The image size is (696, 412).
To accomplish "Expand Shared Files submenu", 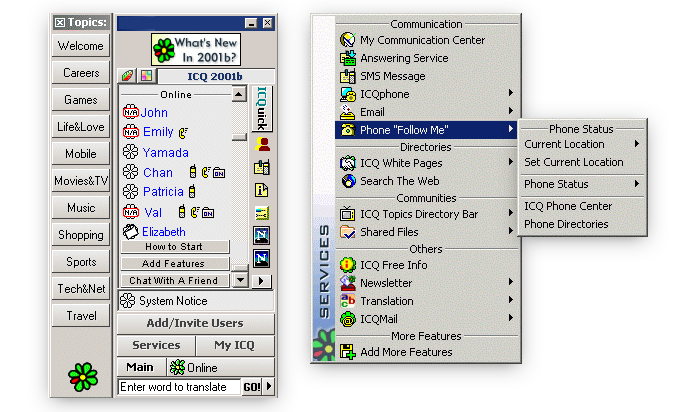I will pos(427,232).
